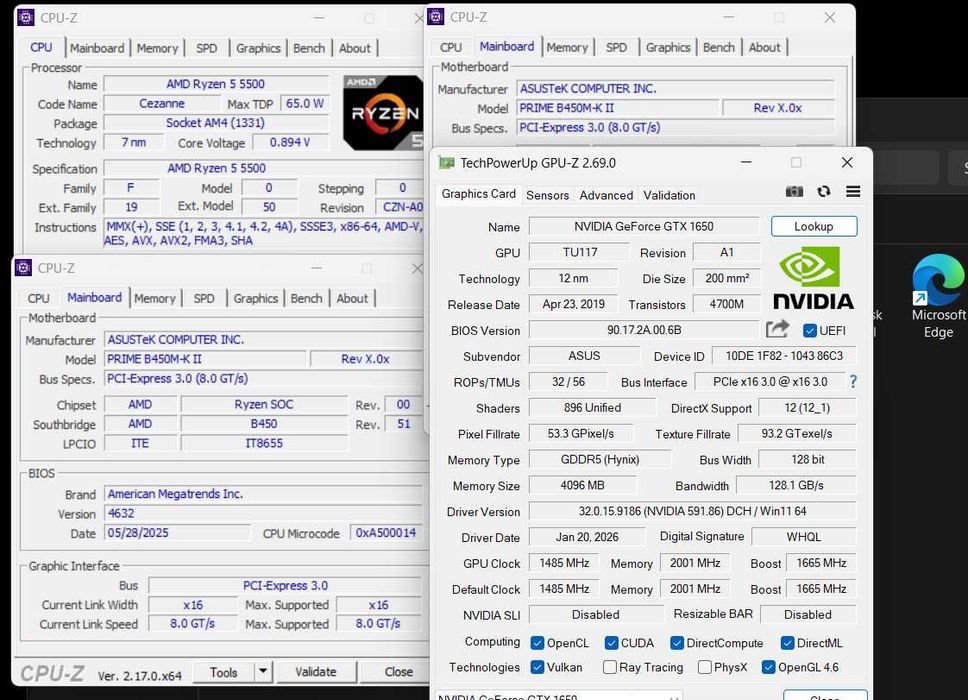Click the Max TDP value 65.0 W

pos(304,103)
